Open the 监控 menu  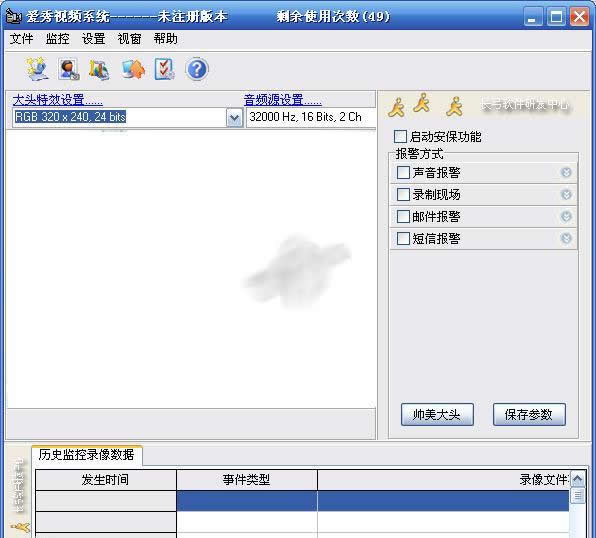click(57, 39)
